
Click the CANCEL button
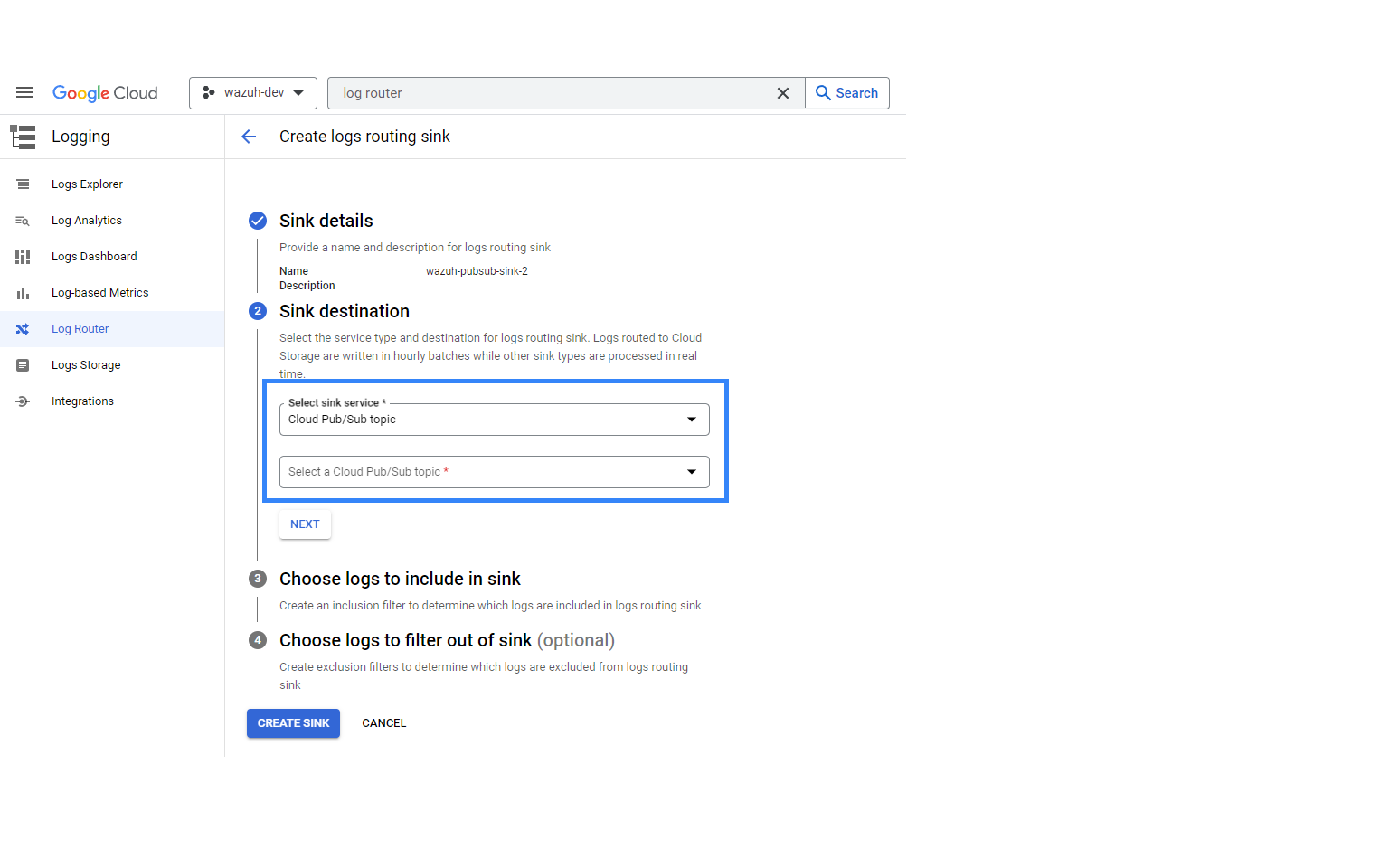[x=384, y=723]
